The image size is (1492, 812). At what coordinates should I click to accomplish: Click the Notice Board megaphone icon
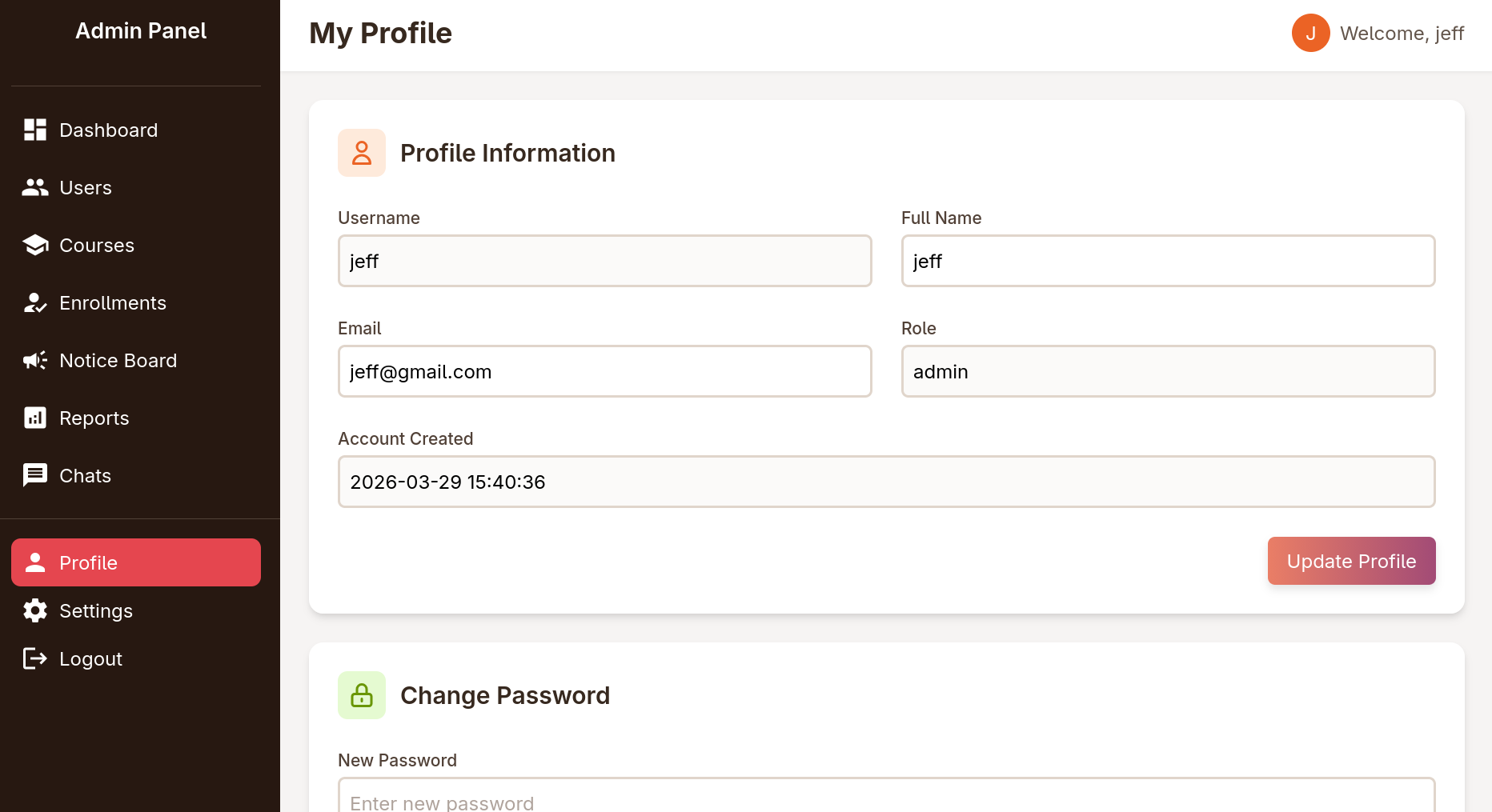pyautogui.click(x=35, y=360)
